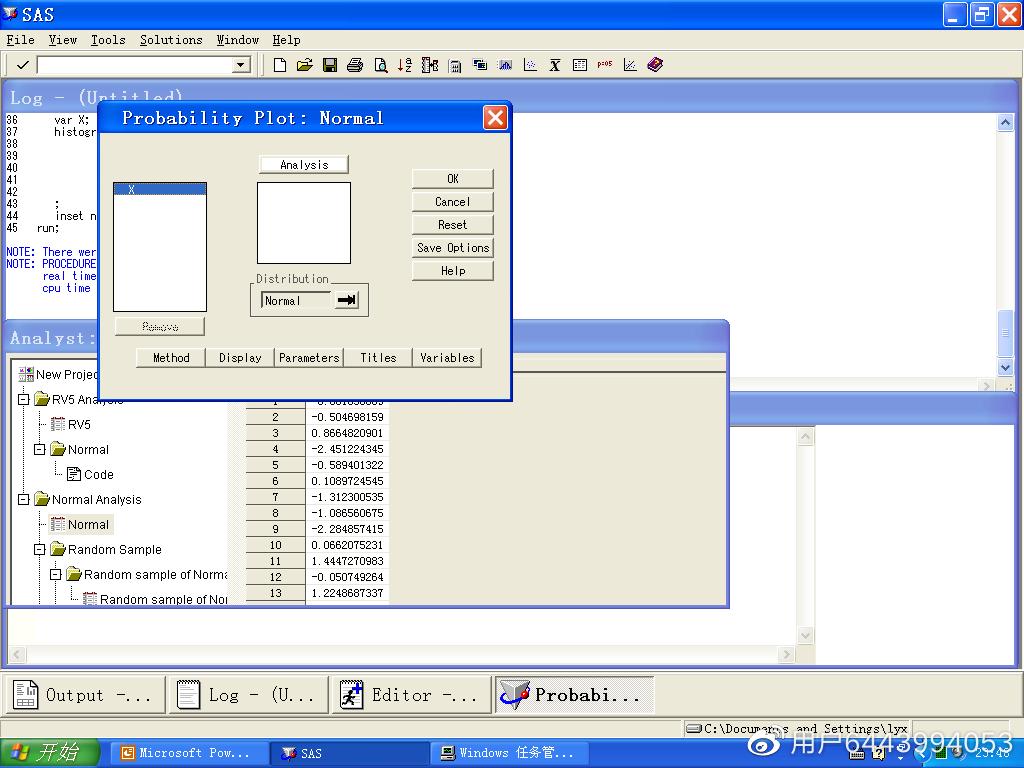
Task: Click the histogram distribution chart icon
Action: click(505, 65)
